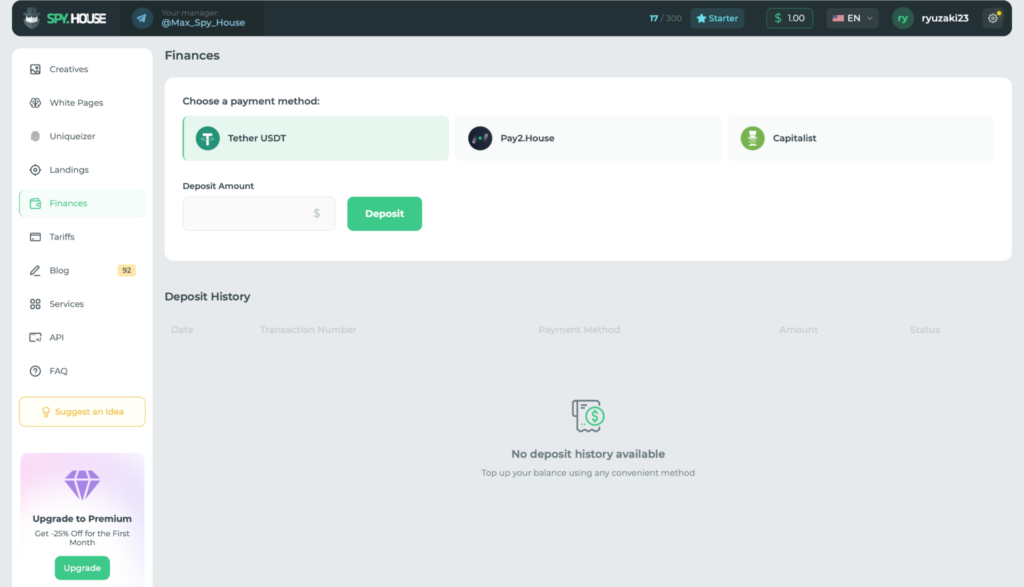Click the Pay2.House logo icon
Screen dimensions: 1024x587
coord(480,138)
